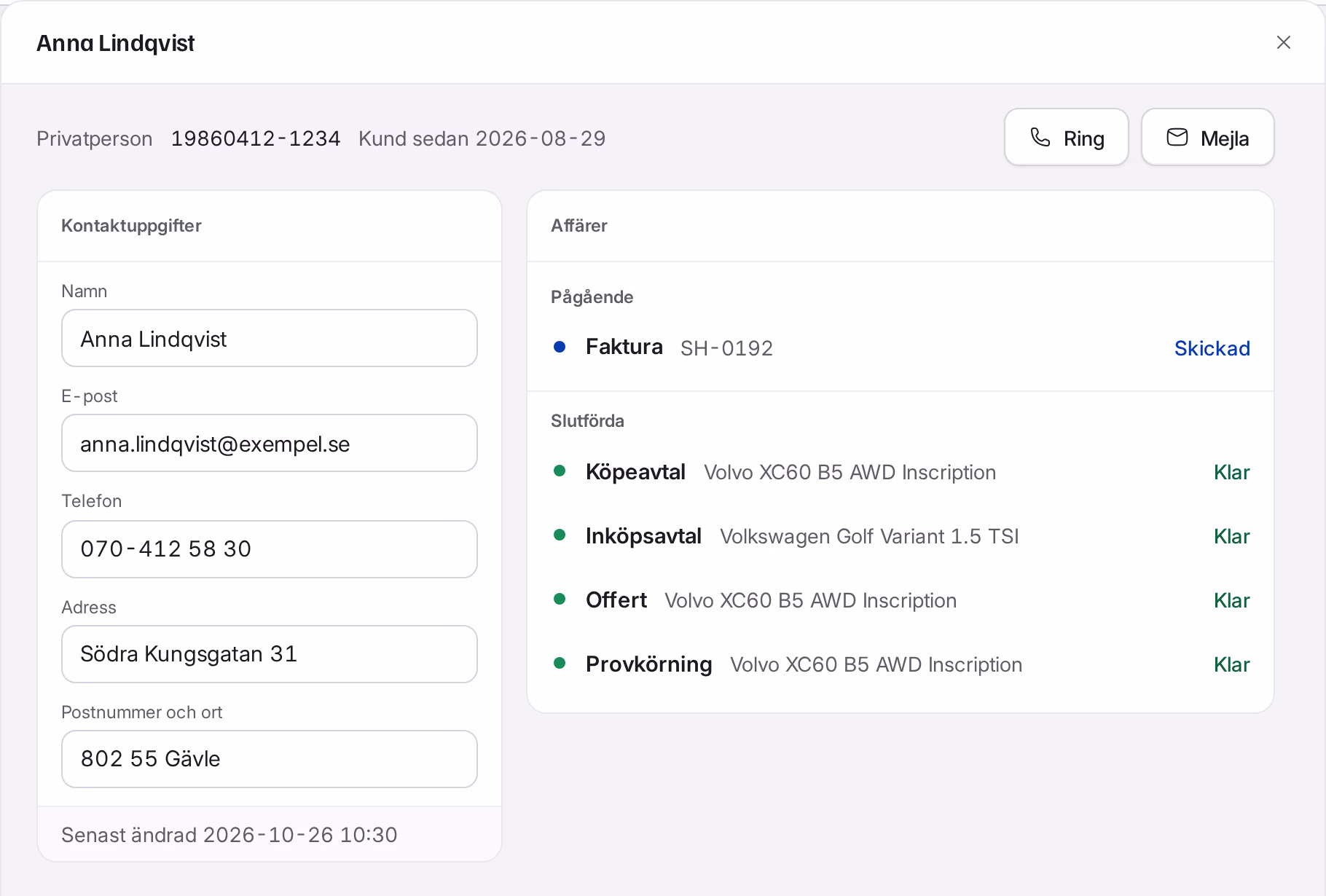Click the green dot beside Inköpsavtal
This screenshot has height=896, width=1326.
coord(560,535)
